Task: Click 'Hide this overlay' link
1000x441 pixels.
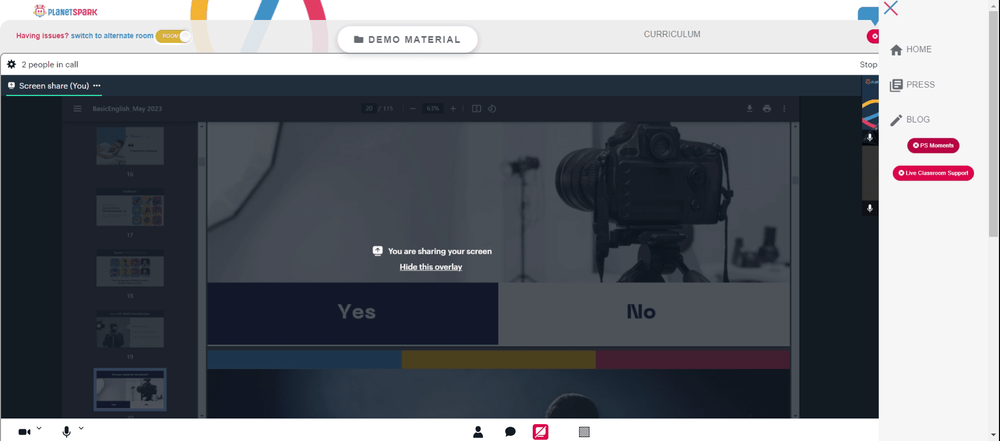Action: click(430, 267)
